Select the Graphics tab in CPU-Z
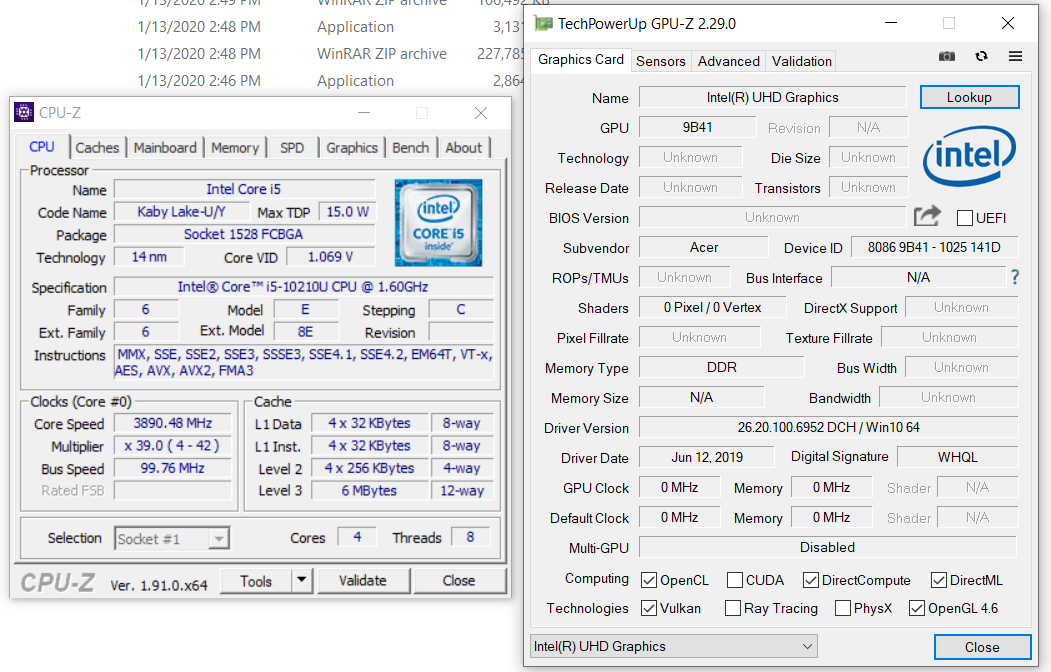 352,147
